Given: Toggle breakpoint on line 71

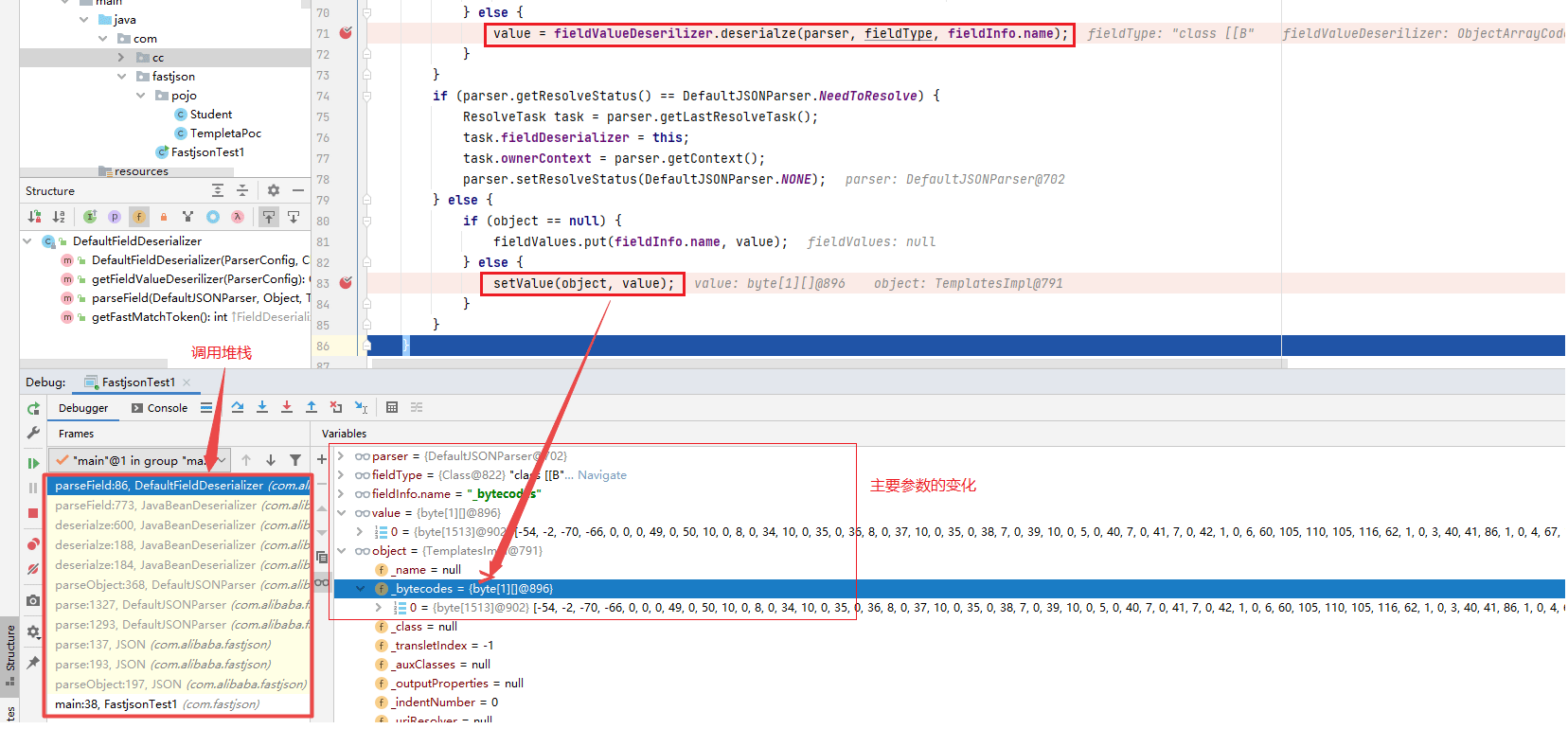Looking at the screenshot, I should [346, 33].
